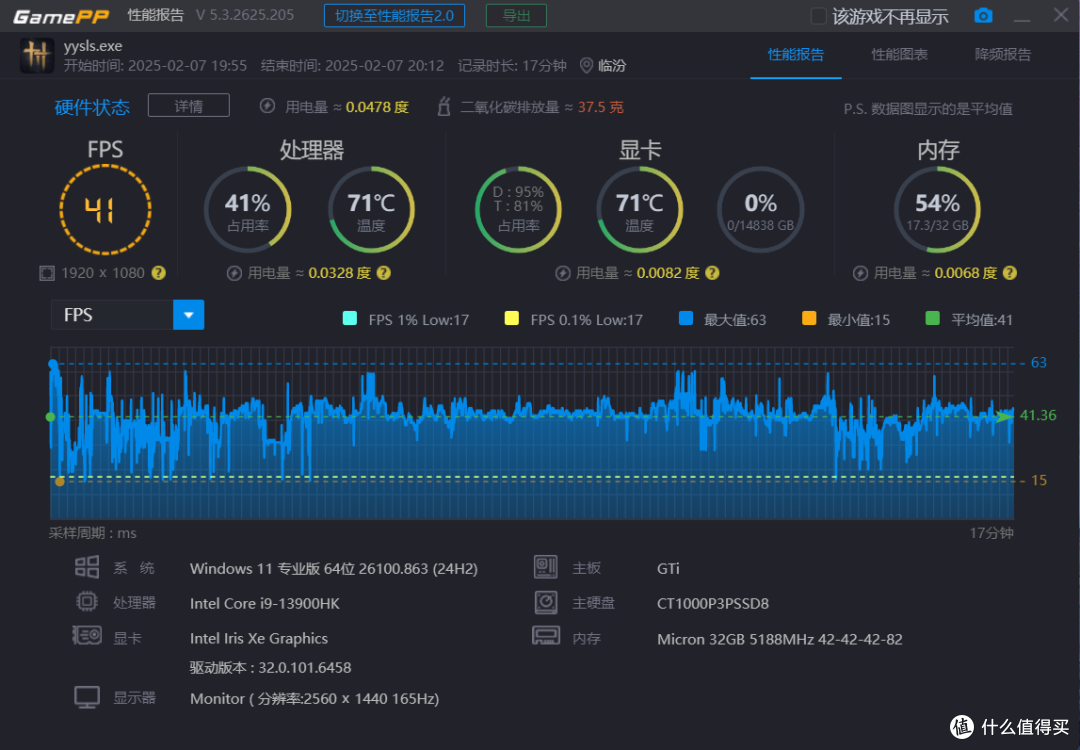
Task: Switch to 性能报告 tab
Action: pos(796,54)
